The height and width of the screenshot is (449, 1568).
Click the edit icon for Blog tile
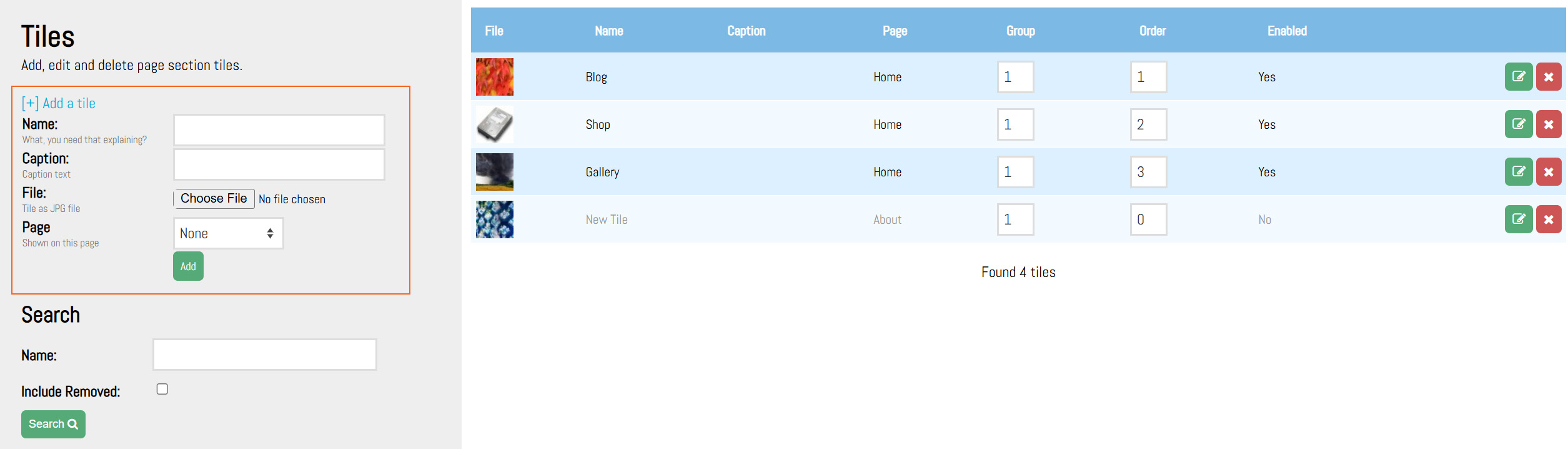coord(1518,77)
